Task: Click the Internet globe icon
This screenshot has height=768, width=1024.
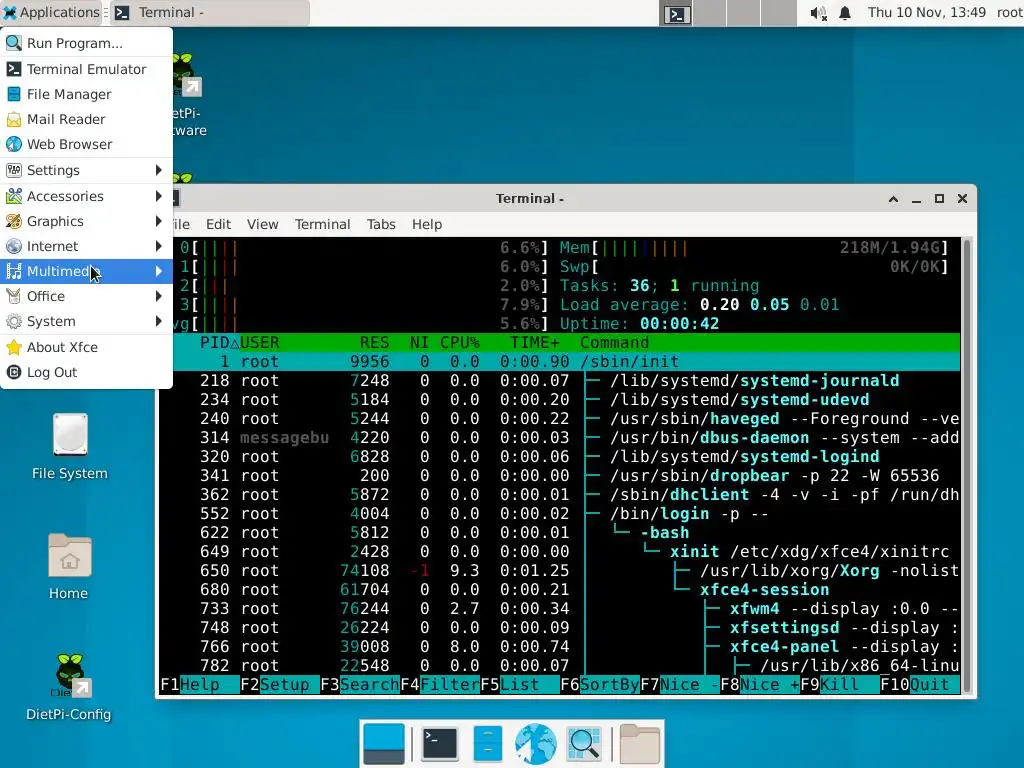Action: (x=14, y=246)
